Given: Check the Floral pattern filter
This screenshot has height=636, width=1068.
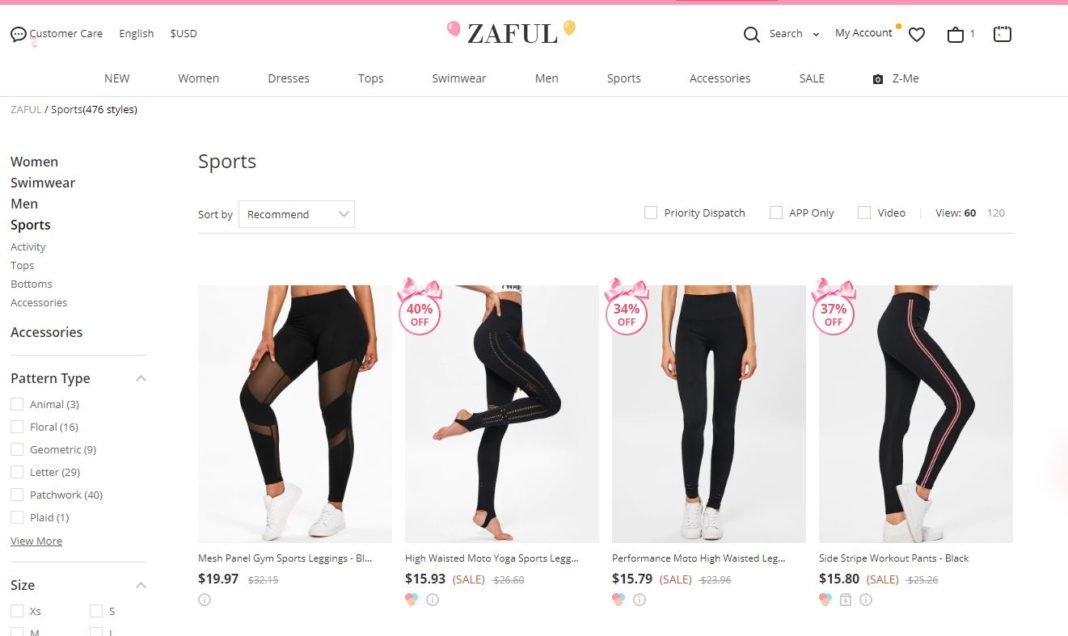Looking at the screenshot, I should click(x=17, y=427).
